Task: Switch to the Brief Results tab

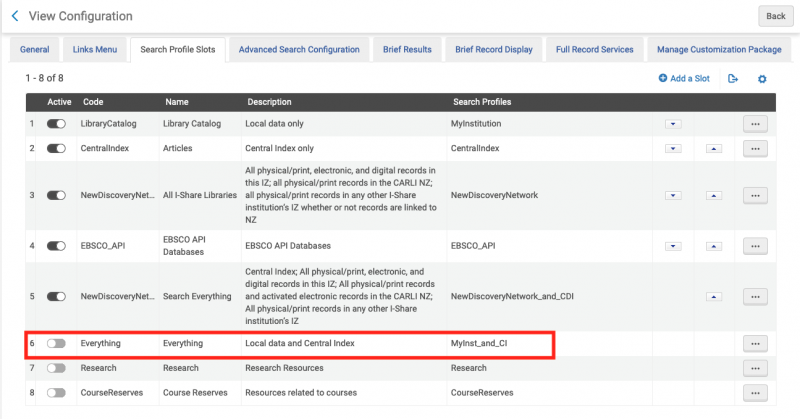Action: (407, 50)
